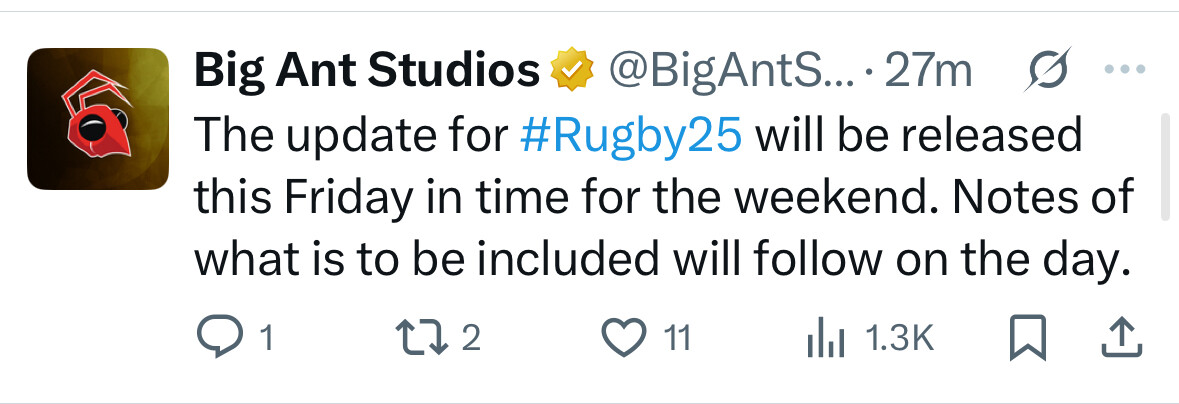The height and width of the screenshot is (404, 1179).
Task: Click the reply speech bubble icon
Action: click(x=217, y=339)
